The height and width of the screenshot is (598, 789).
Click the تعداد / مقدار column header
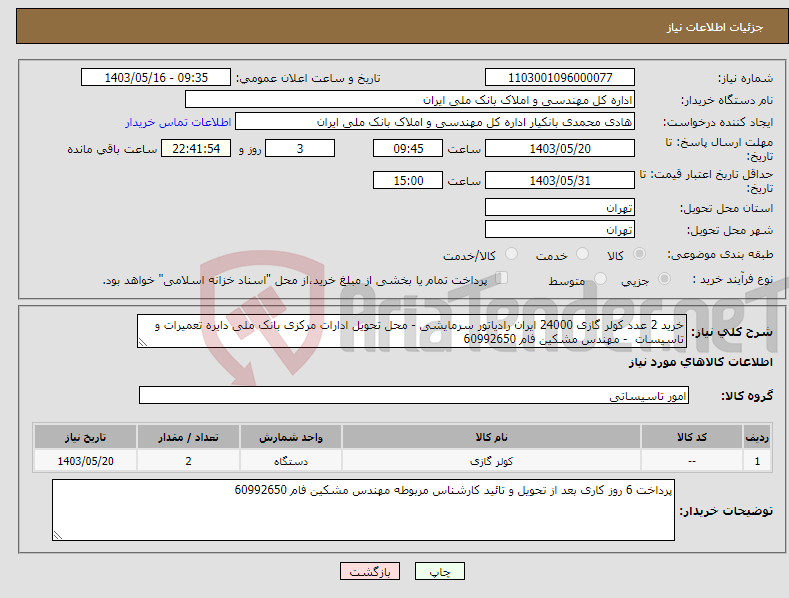click(188, 437)
